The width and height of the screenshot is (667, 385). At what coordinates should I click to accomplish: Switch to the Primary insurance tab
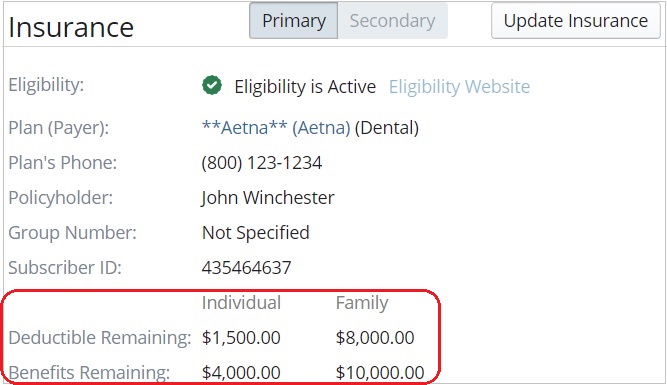pos(294,20)
